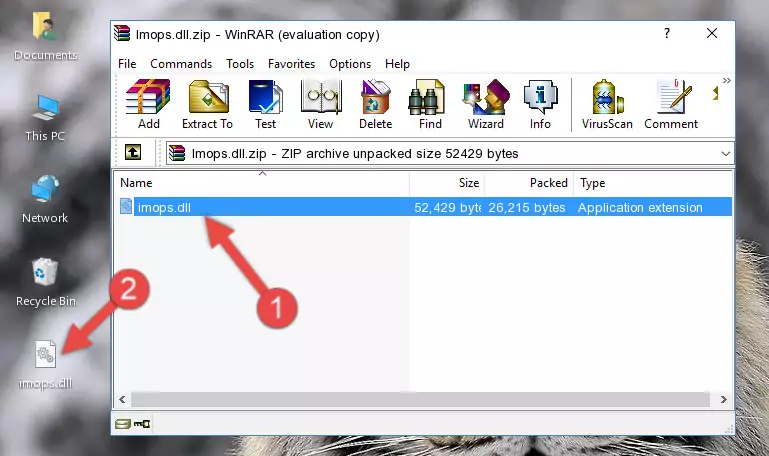Sort by the Name column header
769x456 pixels.
coord(262,183)
